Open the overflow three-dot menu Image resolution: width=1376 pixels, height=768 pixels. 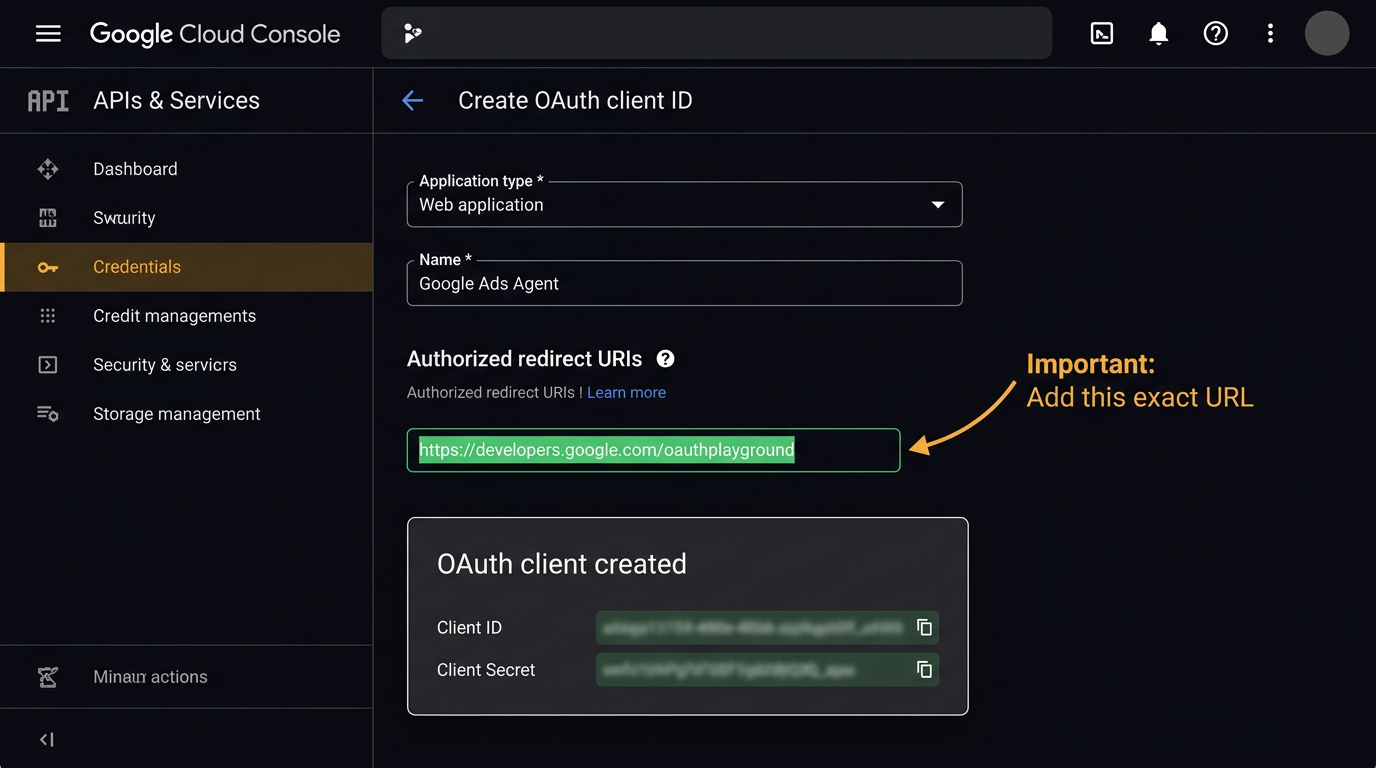pos(1269,33)
